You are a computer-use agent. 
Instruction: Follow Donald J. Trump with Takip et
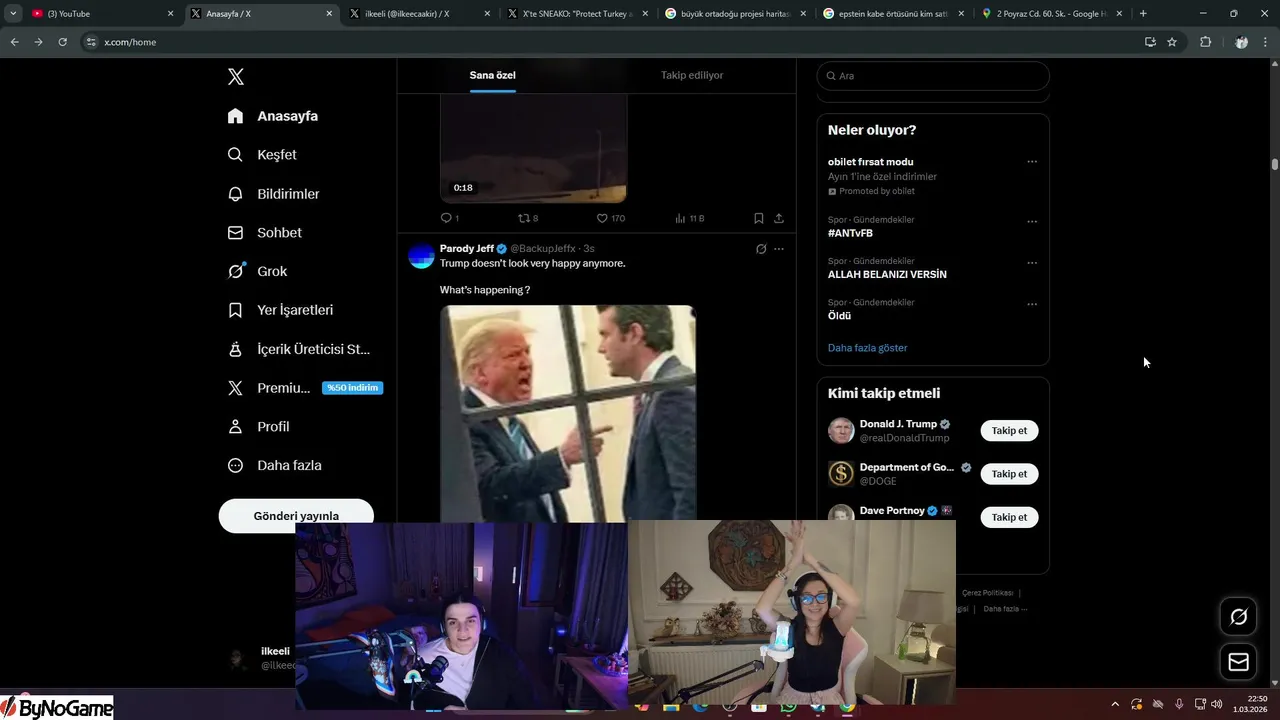[x=1009, y=431]
